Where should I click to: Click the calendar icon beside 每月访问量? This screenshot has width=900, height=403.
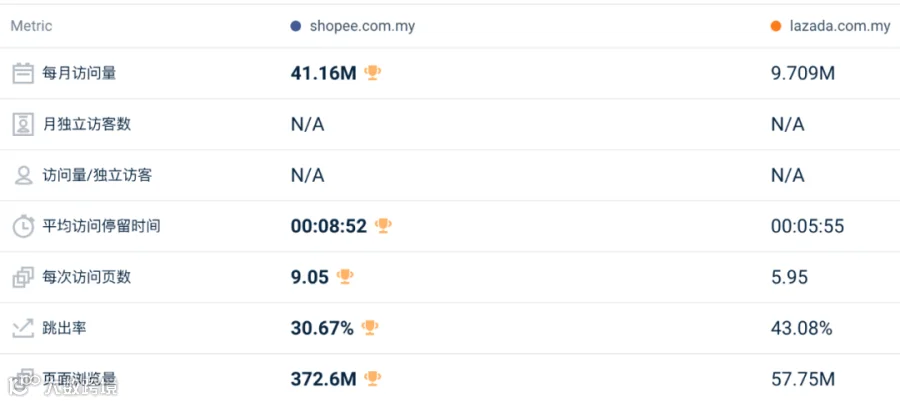[23, 73]
